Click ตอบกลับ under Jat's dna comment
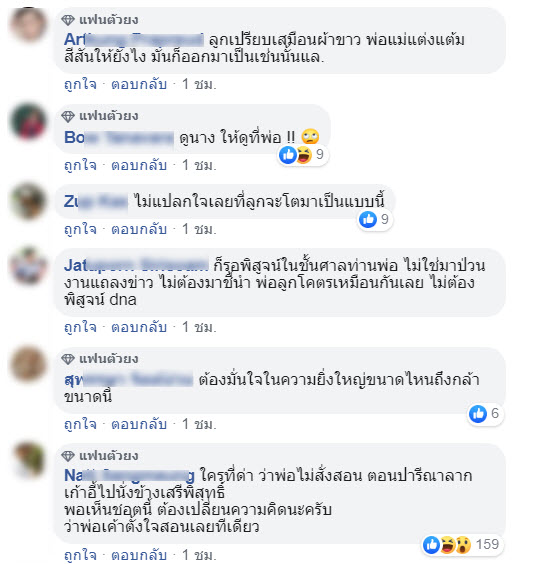Viewport: 536px width, 564px height. coord(139,327)
